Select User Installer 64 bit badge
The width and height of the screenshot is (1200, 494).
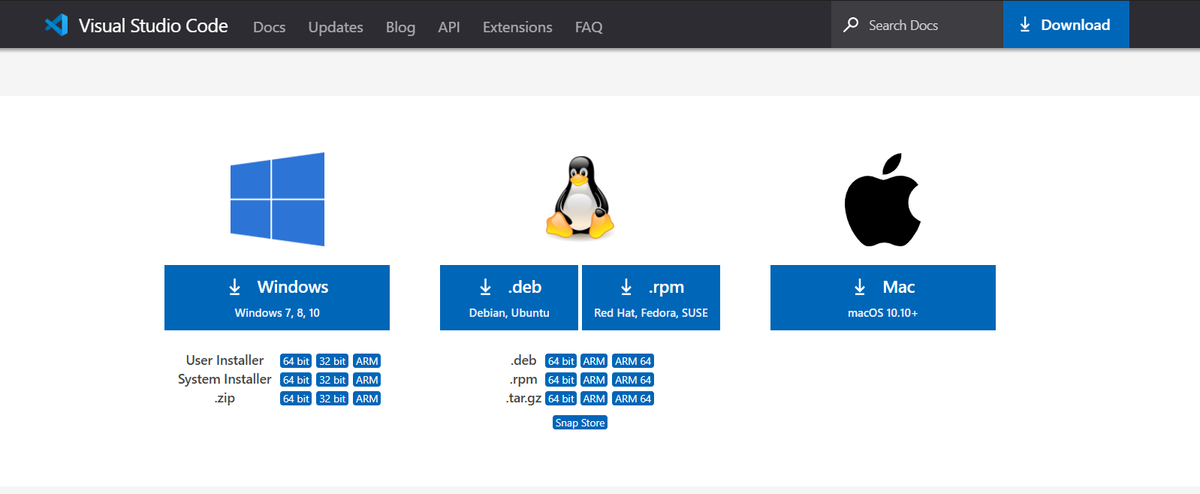tap(296, 361)
